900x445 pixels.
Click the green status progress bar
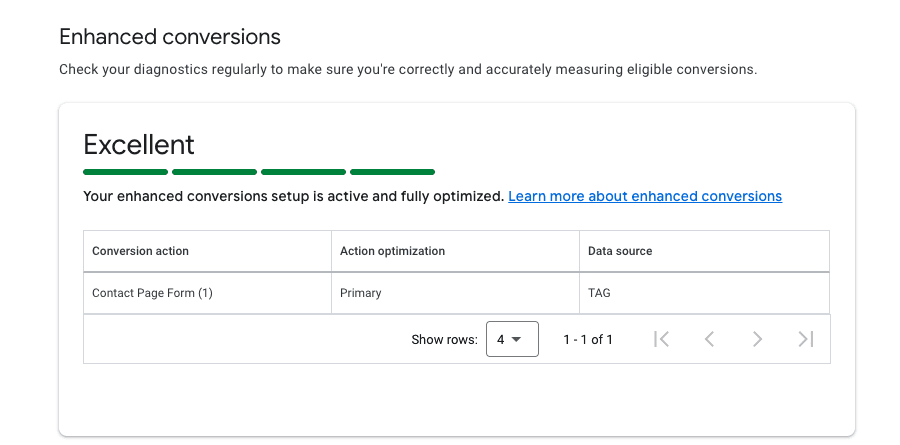click(x=259, y=172)
